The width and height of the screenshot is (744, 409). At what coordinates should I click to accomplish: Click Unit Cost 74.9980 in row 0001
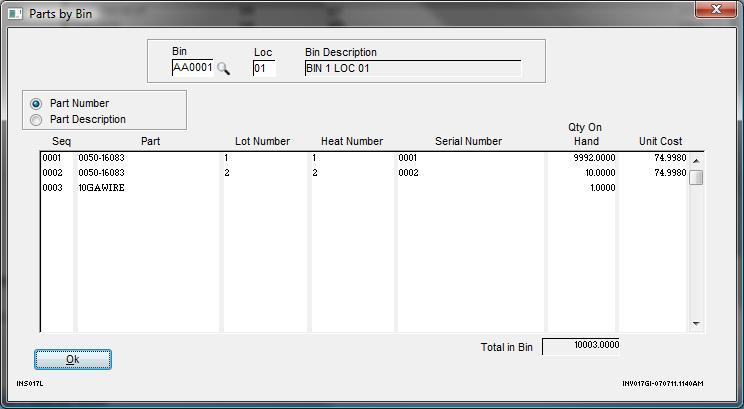670,158
